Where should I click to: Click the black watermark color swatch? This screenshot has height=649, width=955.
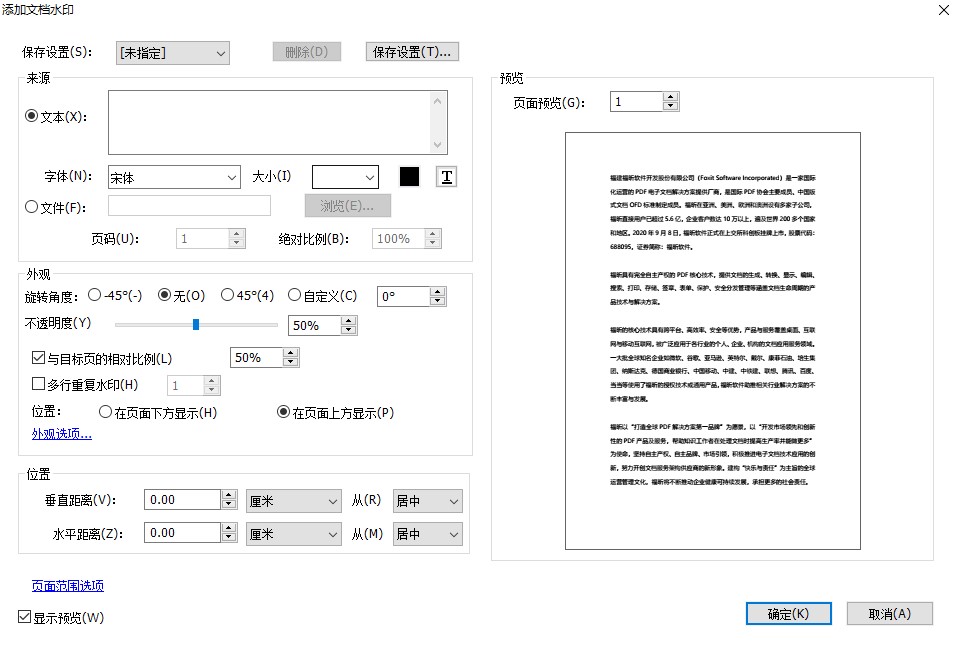pos(409,176)
